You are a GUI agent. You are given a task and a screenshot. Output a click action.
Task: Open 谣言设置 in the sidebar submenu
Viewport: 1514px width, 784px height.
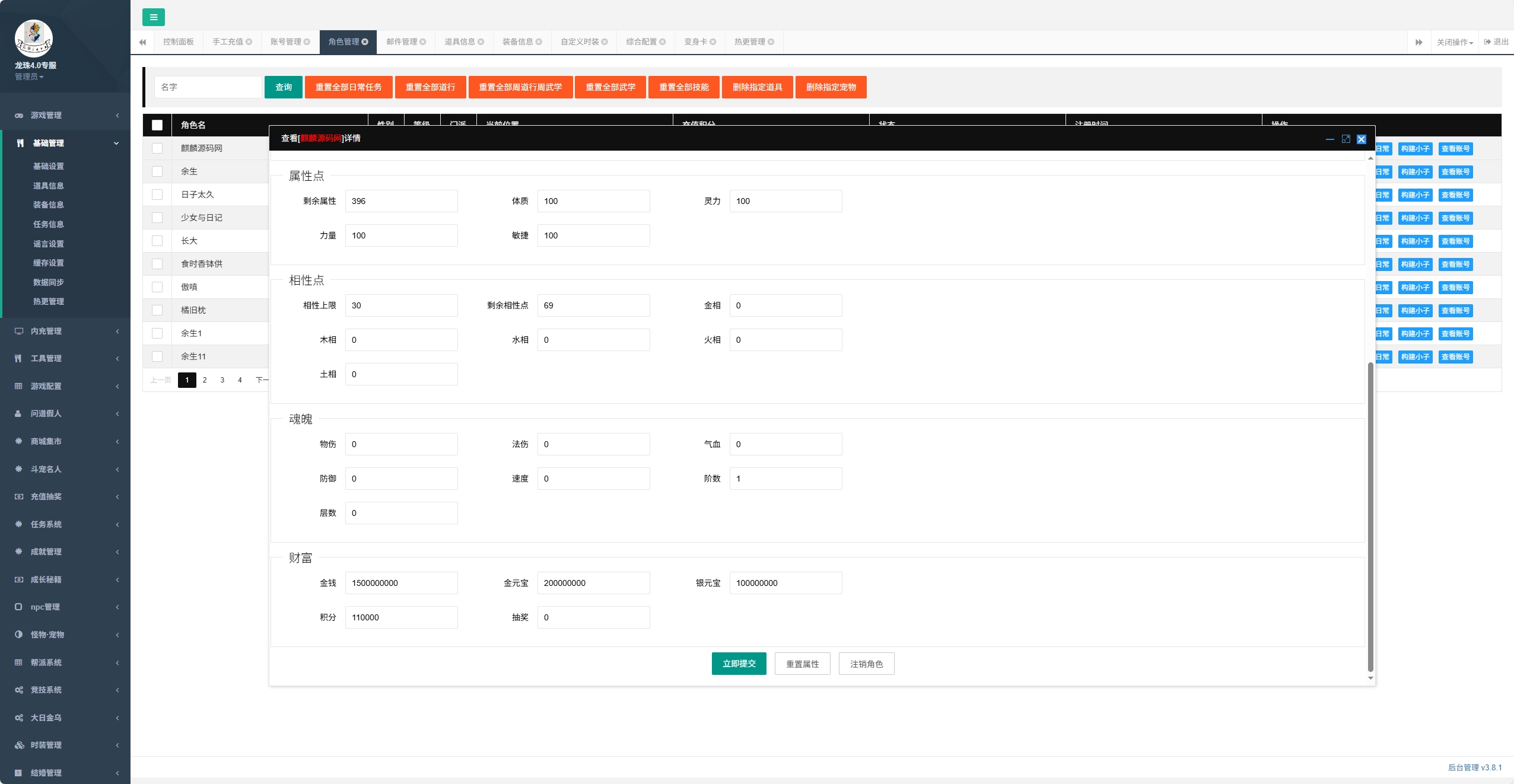click(48, 244)
